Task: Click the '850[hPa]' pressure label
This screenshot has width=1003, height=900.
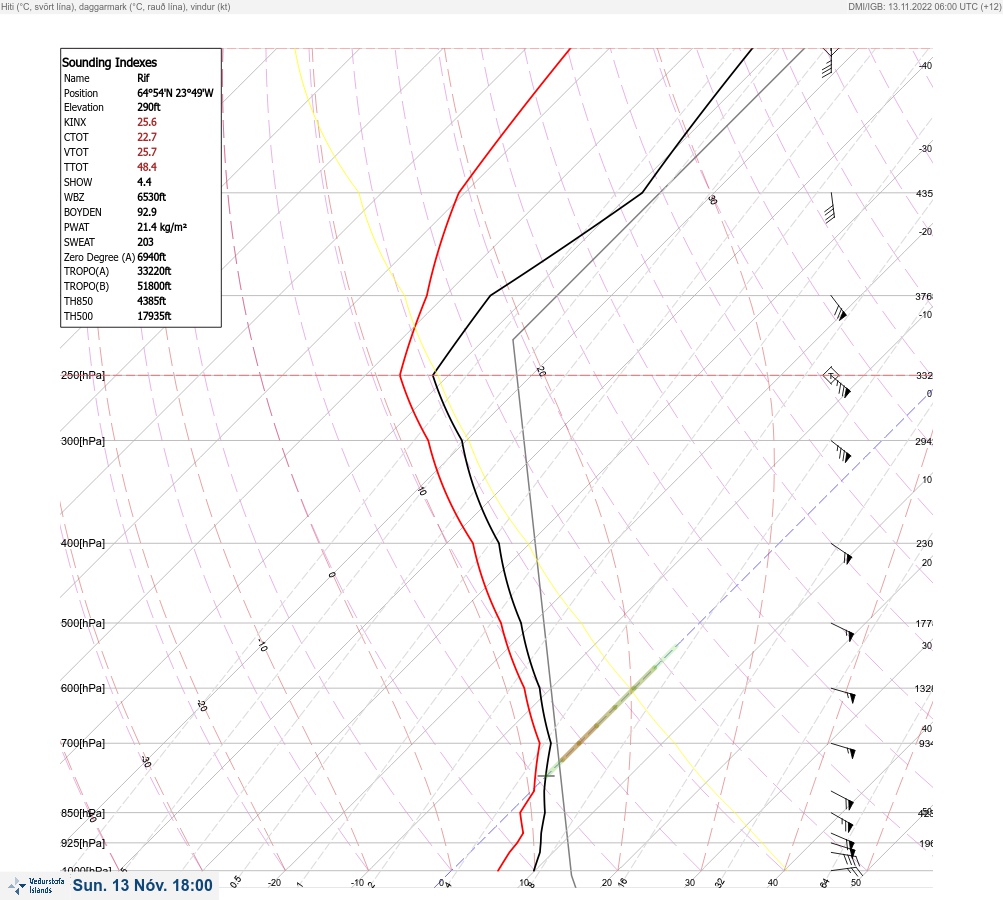Action: tap(83, 813)
